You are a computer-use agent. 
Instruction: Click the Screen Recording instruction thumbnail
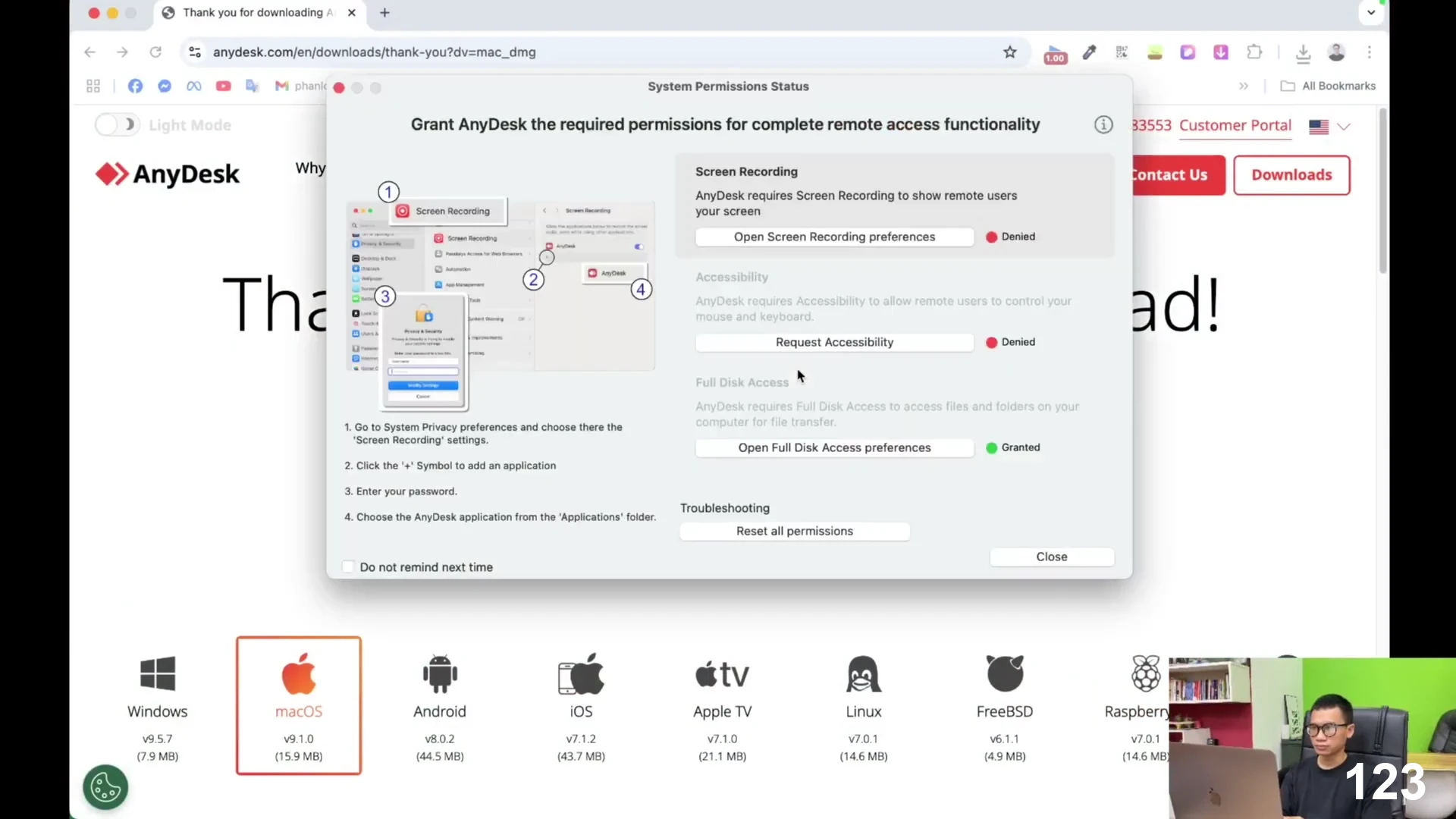500,296
